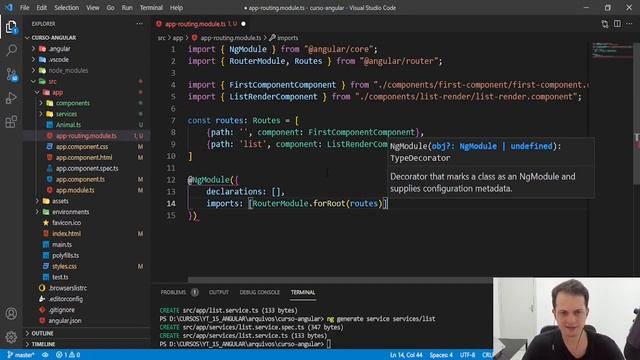The width and height of the screenshot is (640, 360).
Task: Click the 'app' breadcrumb segment
Action: click(x=178, y=38)
